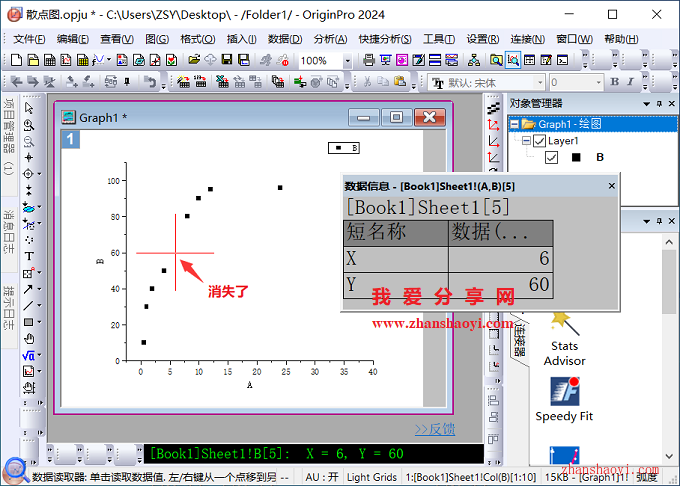This screenshot has width=680, height=486.
Task: Open the zoom 100% dropdown
Action: (x=347, y=61)
